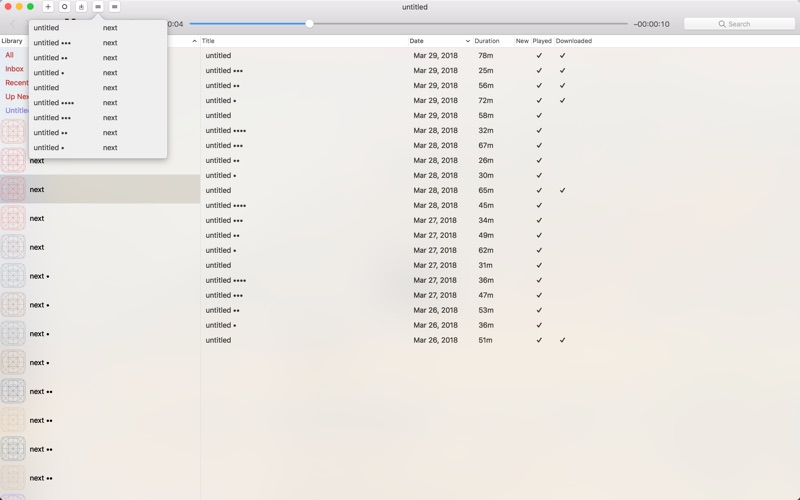Viewport: 800px width, 500px height.
Task: Click the remaining time label -00:00:10
Action: 652,24
